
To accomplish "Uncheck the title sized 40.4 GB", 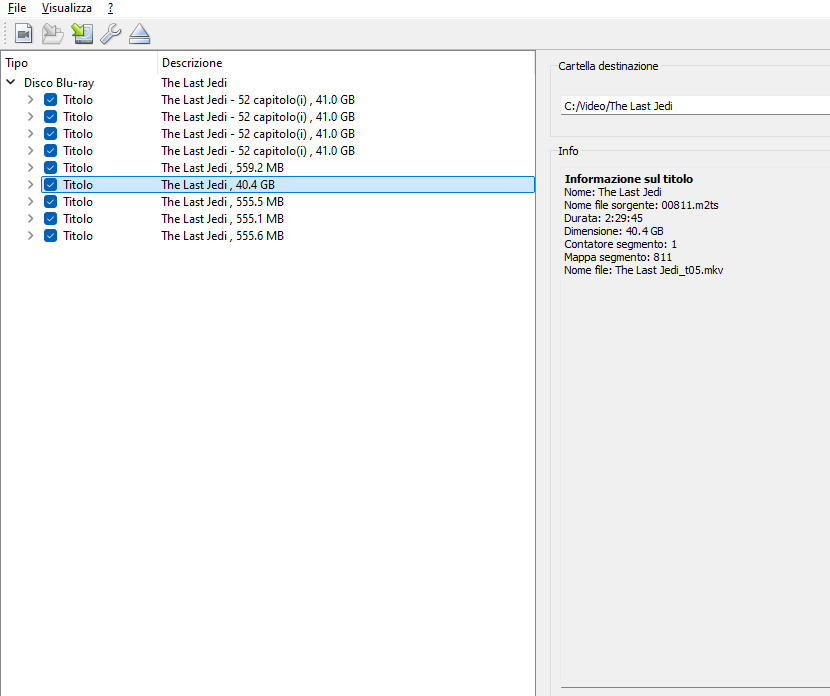I will [x=50, y=185].
